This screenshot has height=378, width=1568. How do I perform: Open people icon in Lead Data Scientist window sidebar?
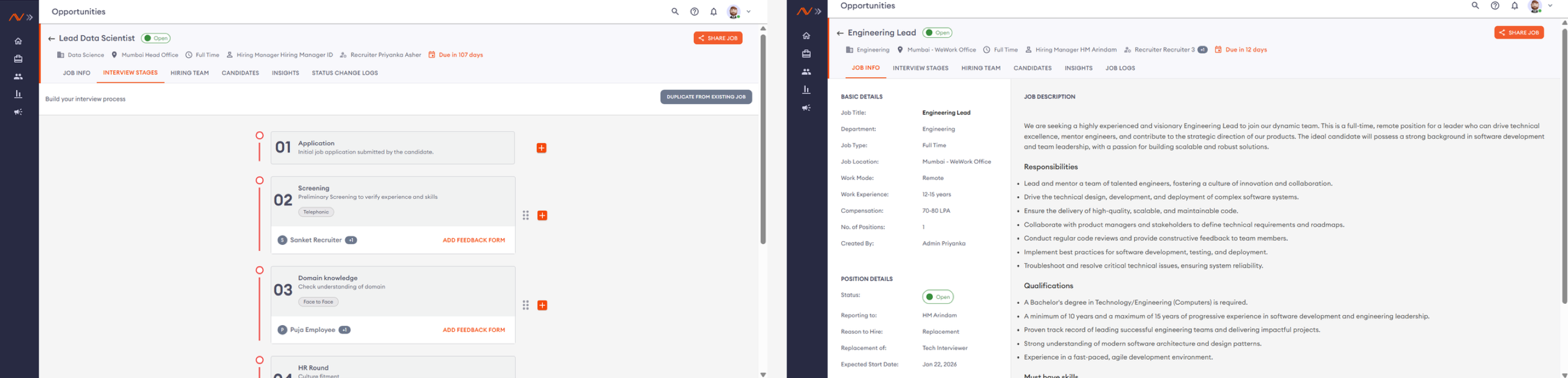(18, 77)
